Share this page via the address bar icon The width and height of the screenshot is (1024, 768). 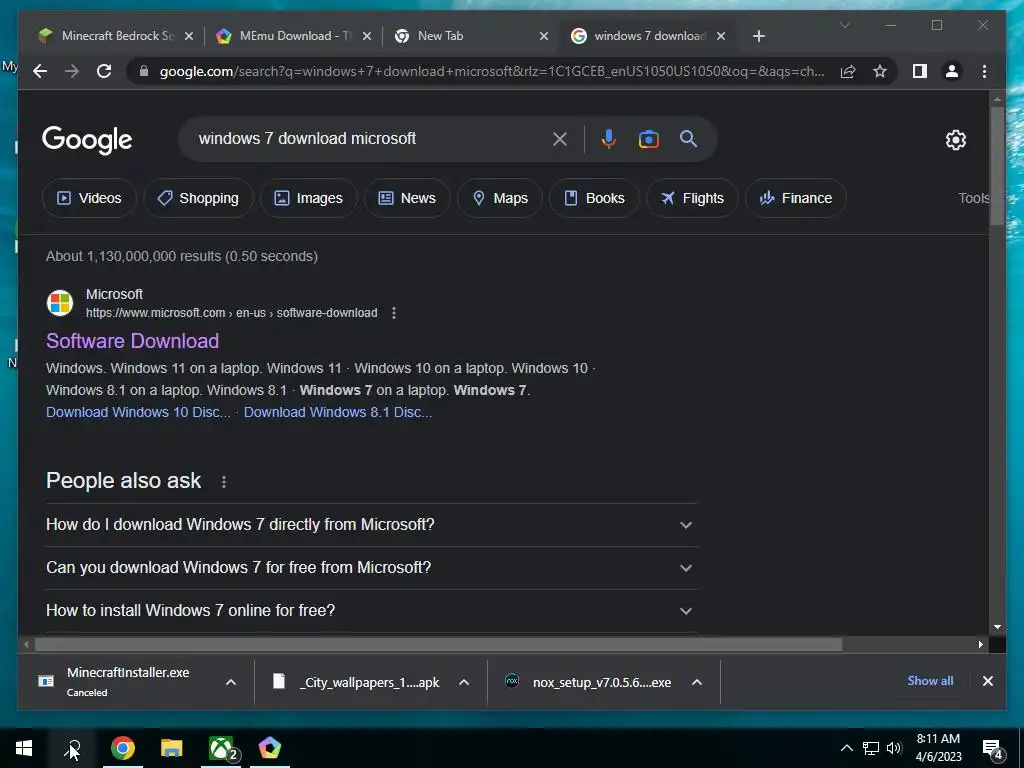click(848, 71)
